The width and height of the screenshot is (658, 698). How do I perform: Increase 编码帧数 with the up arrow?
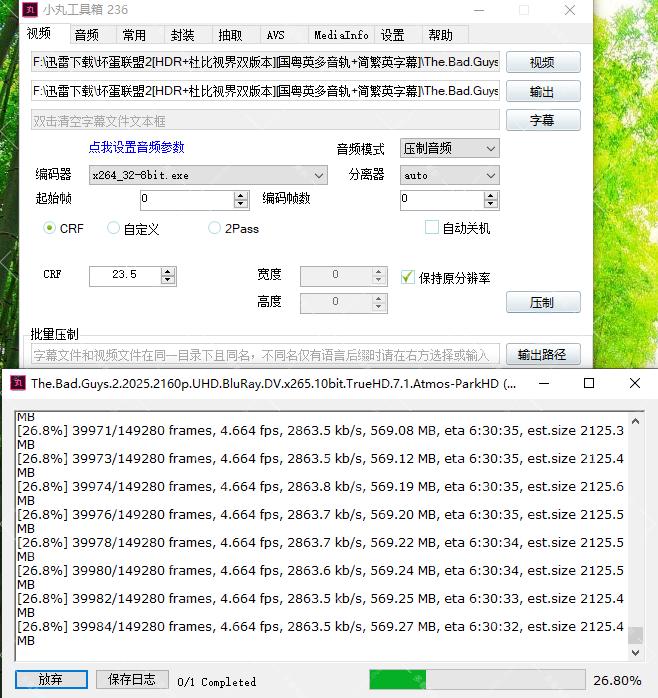[x=491, y=195]
